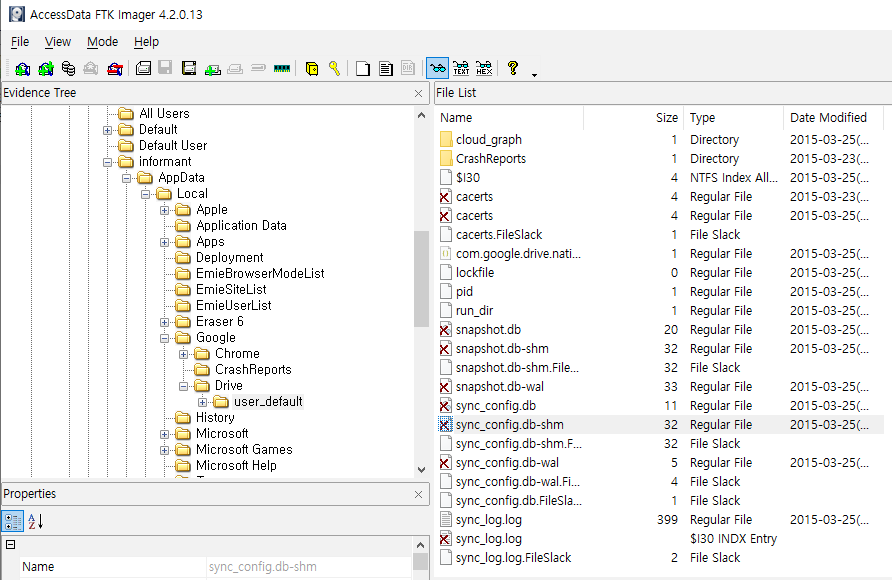This screenshot has height=580, width=892.
Task: Open the toolbar options dropdown arrow
Action: tap(534, 74)
